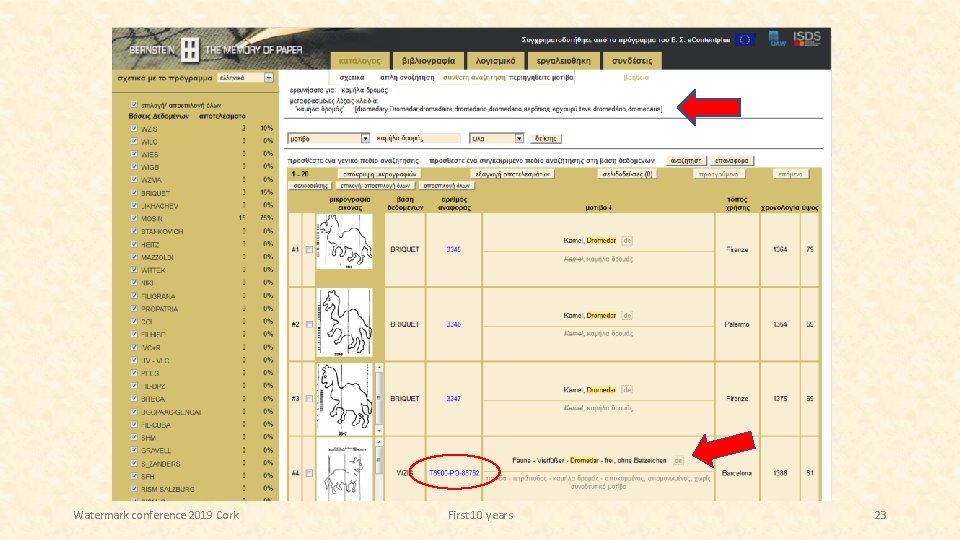
Task: Open the camel thumbnail of result #1
Action: 344,241
